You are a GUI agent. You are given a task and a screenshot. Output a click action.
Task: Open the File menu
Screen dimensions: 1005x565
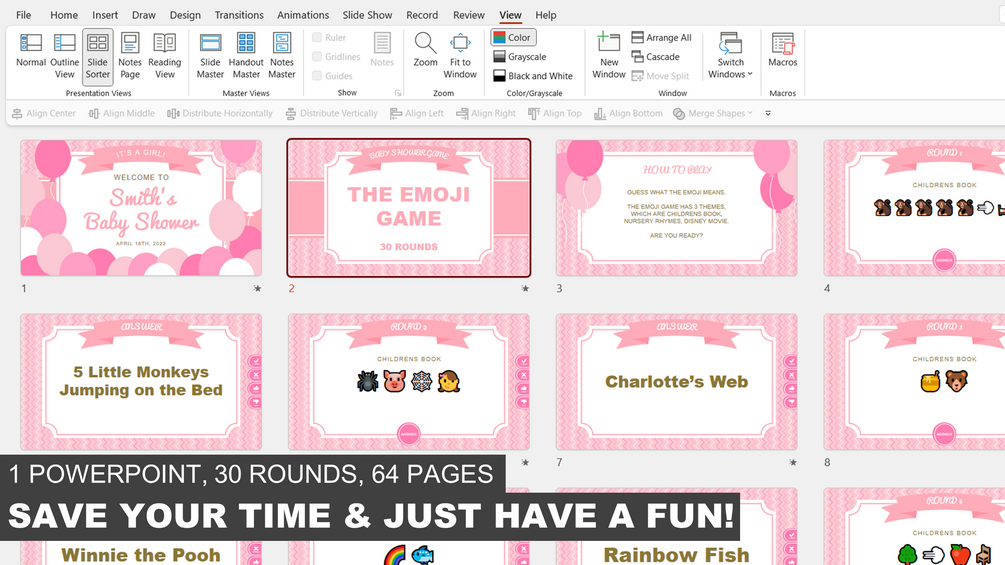(24, 15)
